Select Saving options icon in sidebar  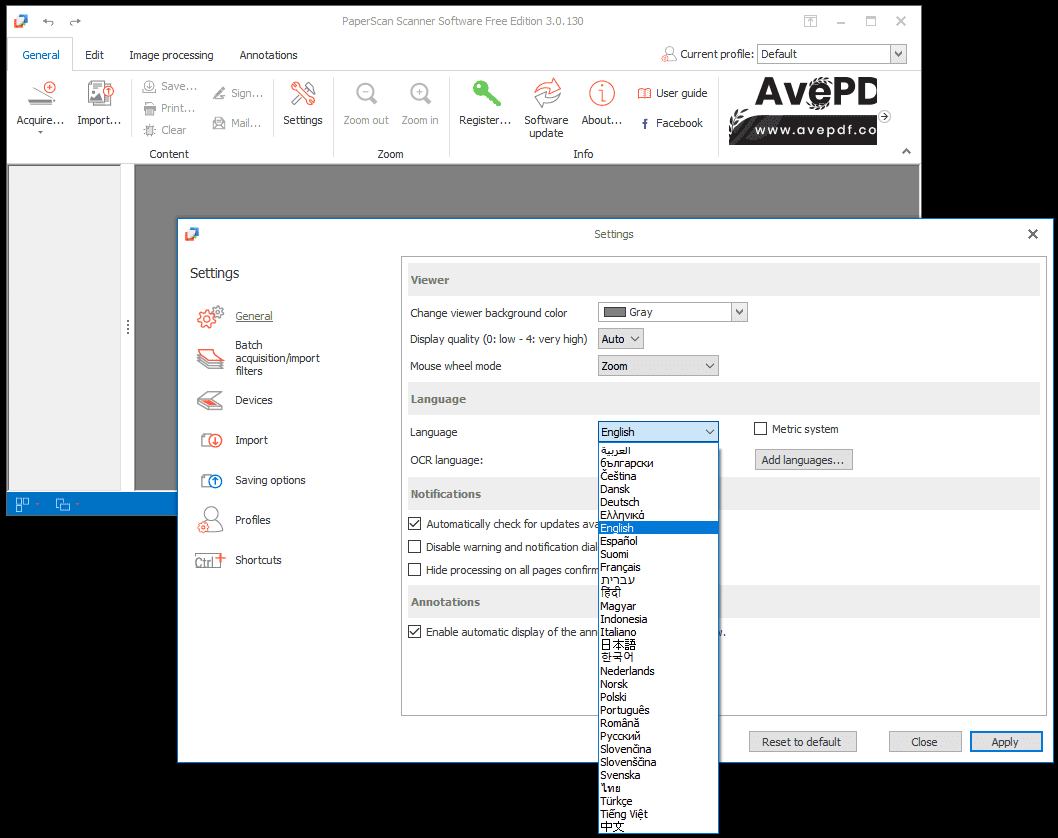tap(211, 480)
